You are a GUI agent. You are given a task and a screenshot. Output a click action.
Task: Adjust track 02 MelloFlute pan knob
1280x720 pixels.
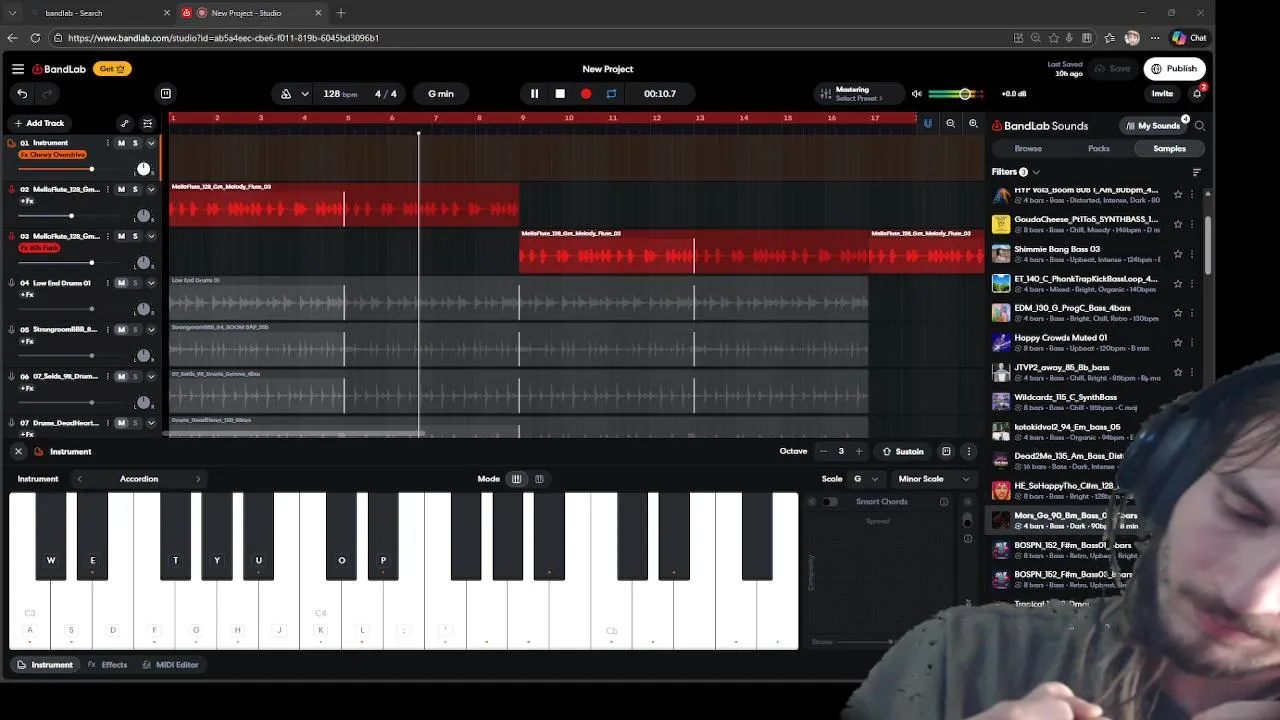click(143, 216)
